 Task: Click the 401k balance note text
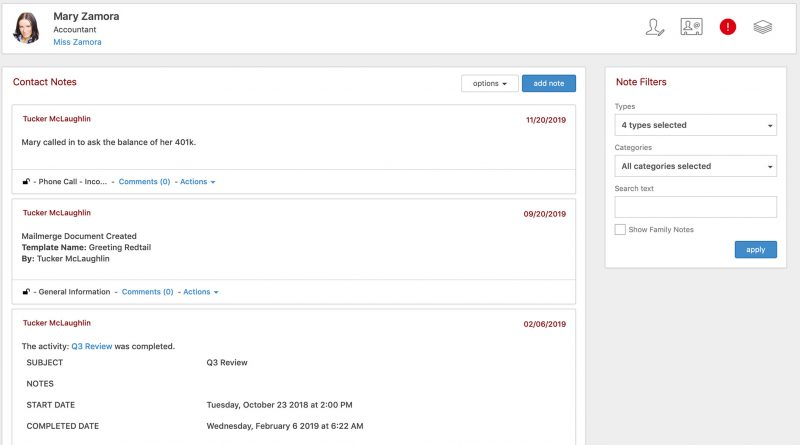[x=109, y=142]
